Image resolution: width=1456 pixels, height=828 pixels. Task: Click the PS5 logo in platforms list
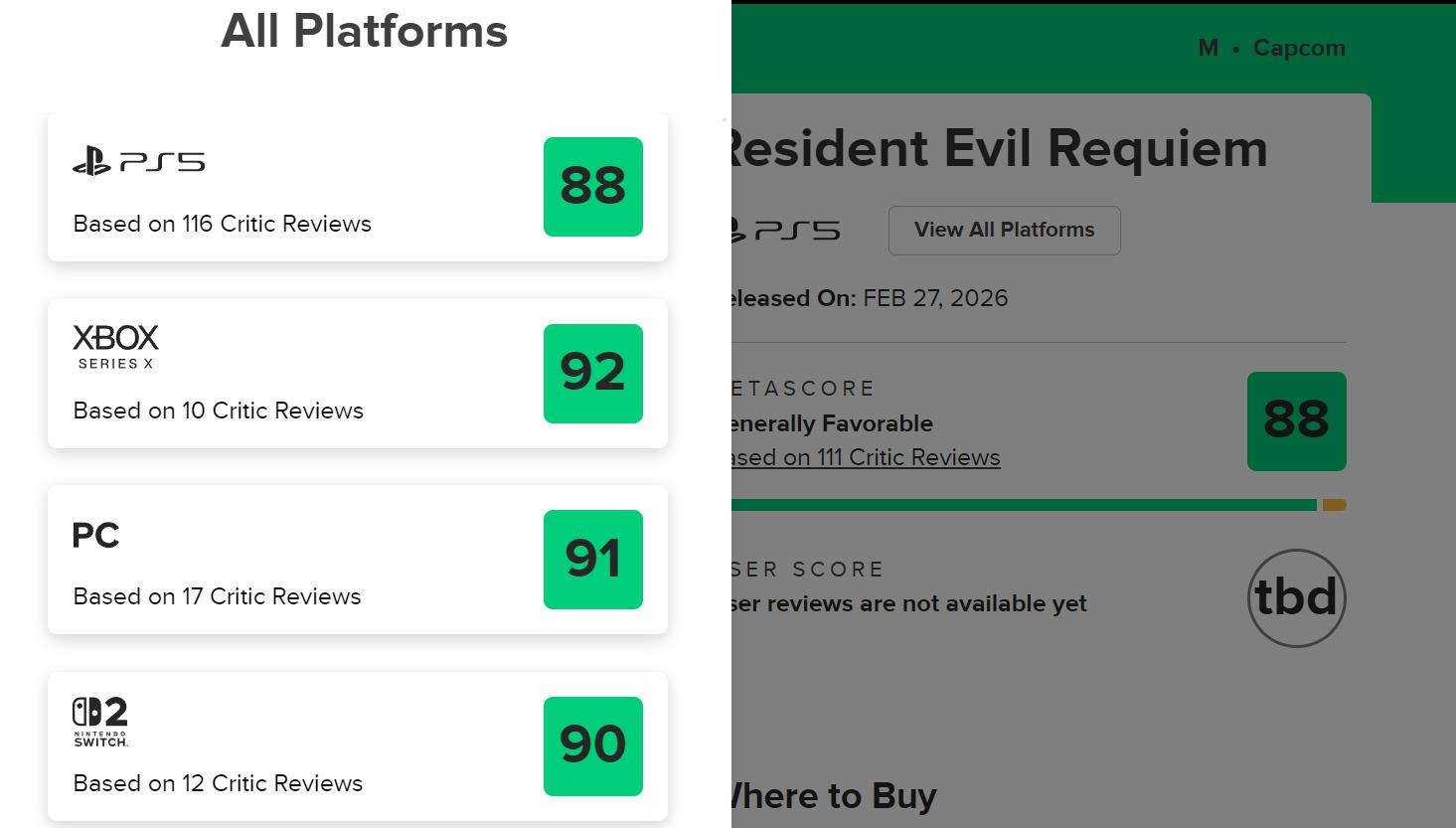(138, 161)
